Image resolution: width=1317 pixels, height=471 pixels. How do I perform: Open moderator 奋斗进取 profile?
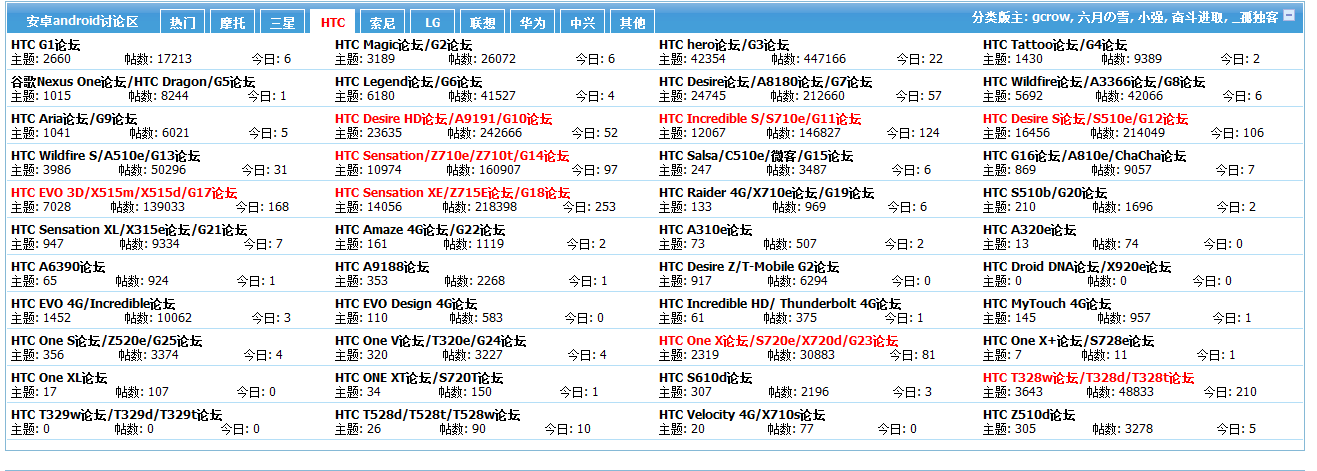pyautogui.click(x=1195, y=17)
